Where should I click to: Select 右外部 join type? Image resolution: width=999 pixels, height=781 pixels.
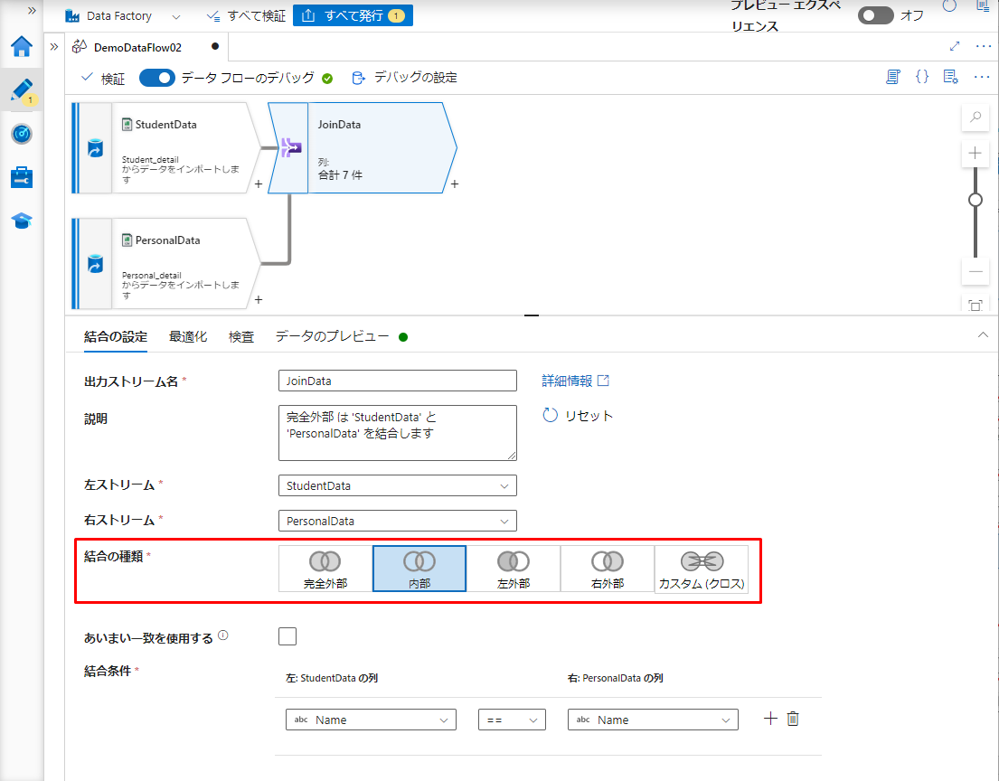[x=608, y=569]
